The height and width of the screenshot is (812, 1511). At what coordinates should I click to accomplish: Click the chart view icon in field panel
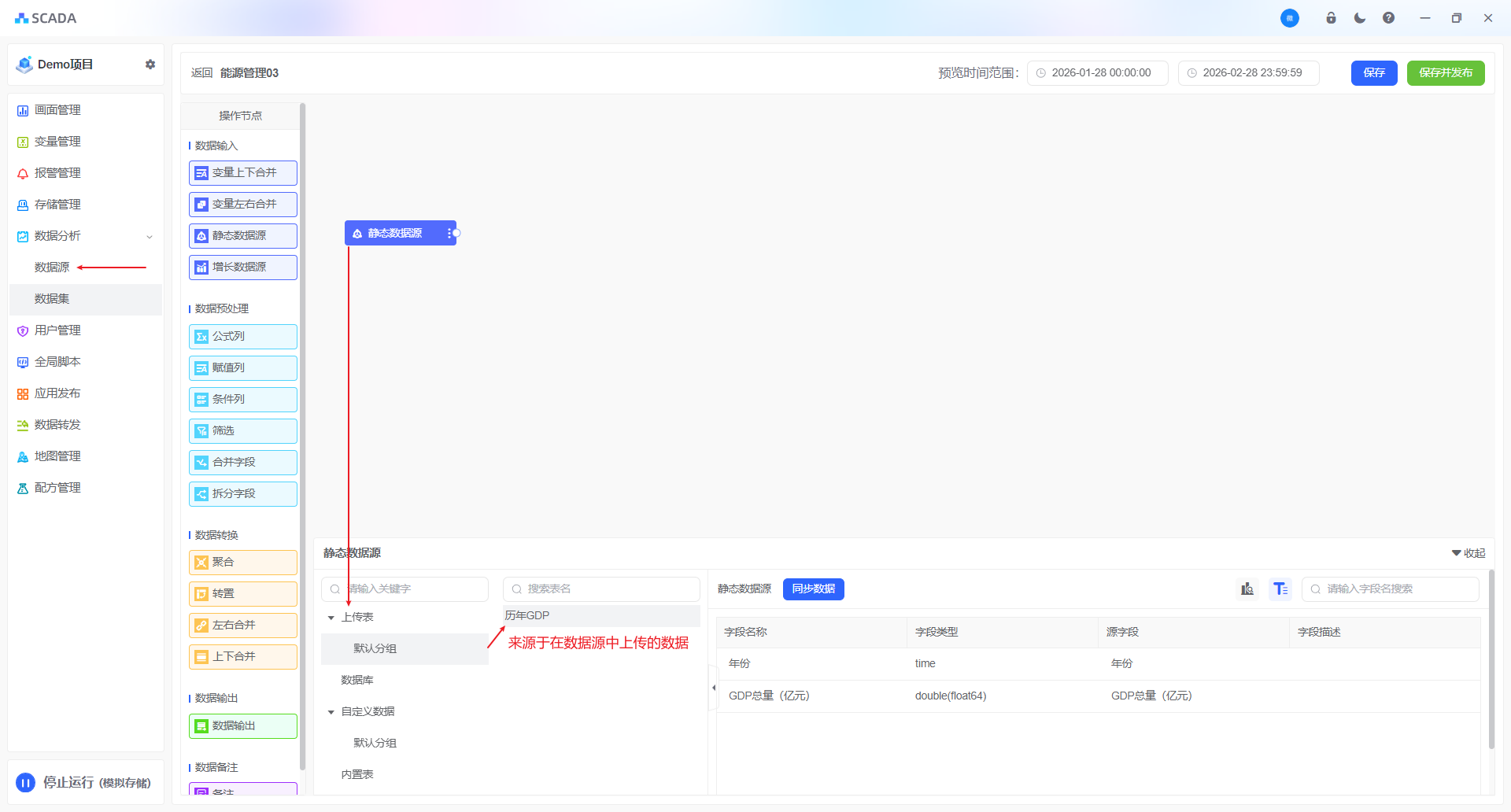(1247, 589)
